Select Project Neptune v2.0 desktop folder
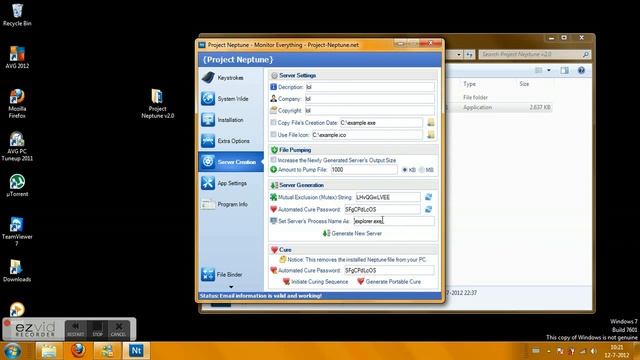 (158, 104)
